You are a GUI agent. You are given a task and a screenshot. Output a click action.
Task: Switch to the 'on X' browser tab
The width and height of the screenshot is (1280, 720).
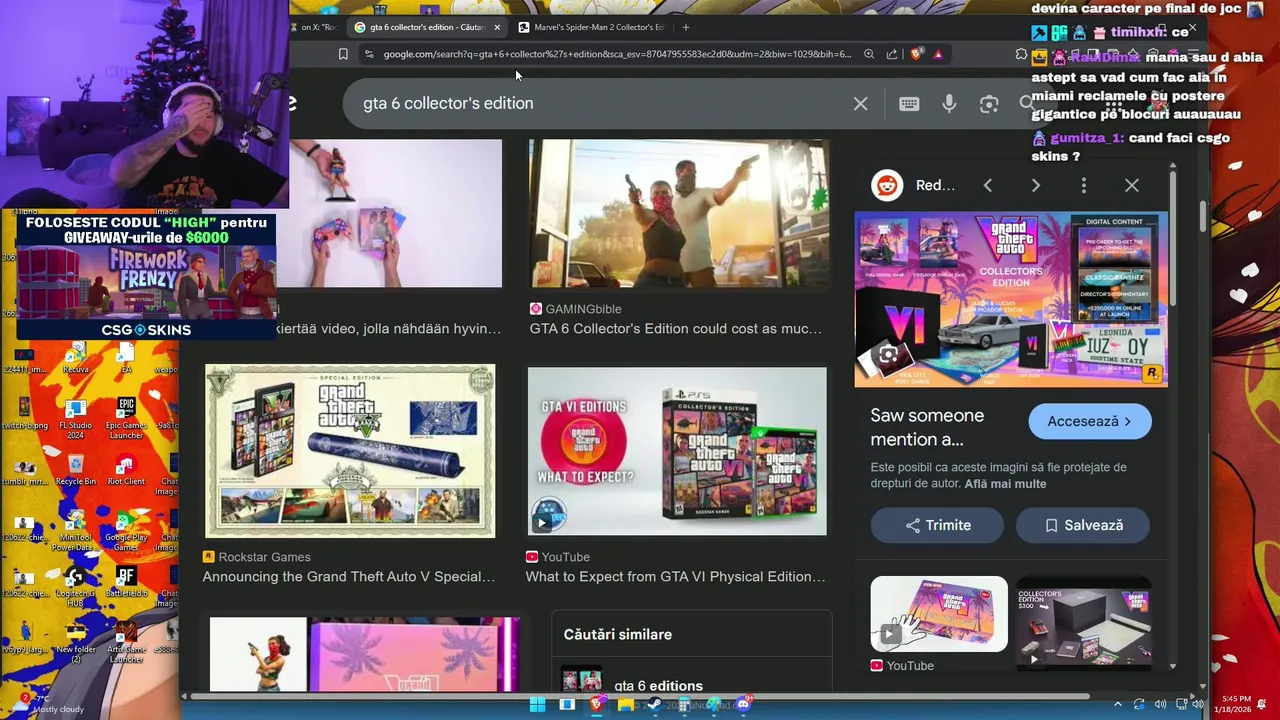coord(317,27)
